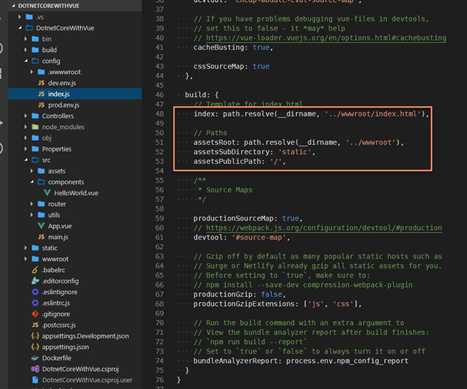
Task: Click the JS icon beside main.js
Action: pos(41,237)
